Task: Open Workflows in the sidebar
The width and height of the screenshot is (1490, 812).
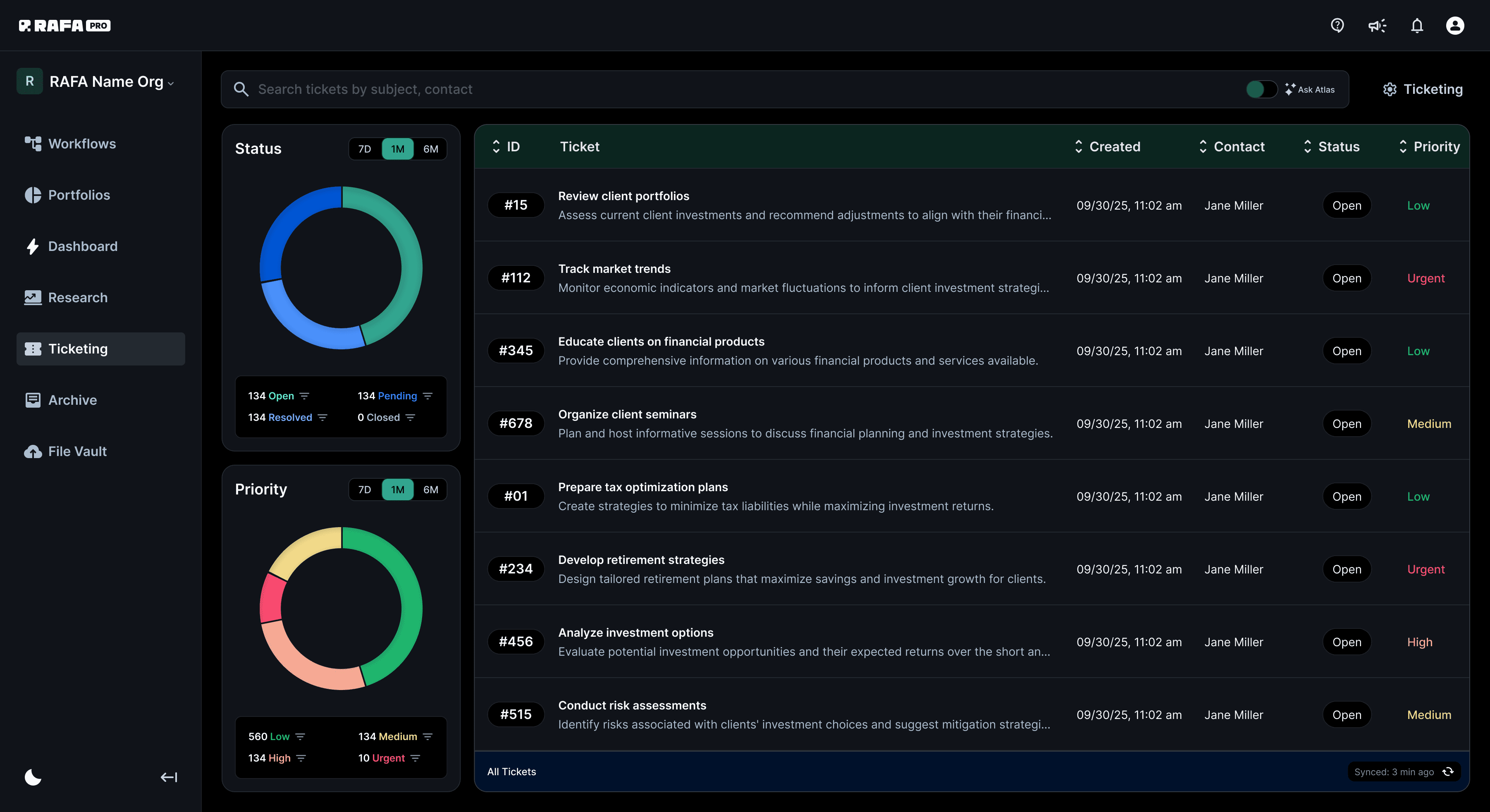Action: tap(81, 143)
